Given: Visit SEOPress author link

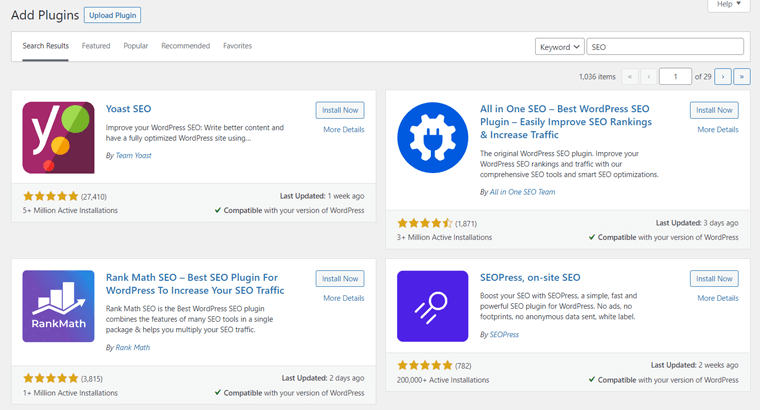Looking at the screenshot, I should pos(504,334).
